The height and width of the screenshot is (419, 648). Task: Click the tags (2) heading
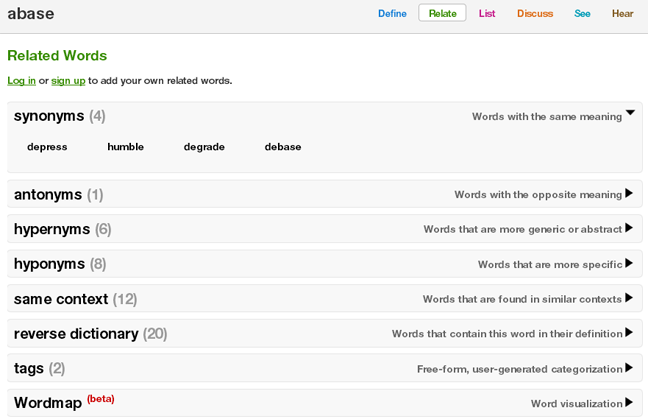pyautogui.click(x=39, y=369)
